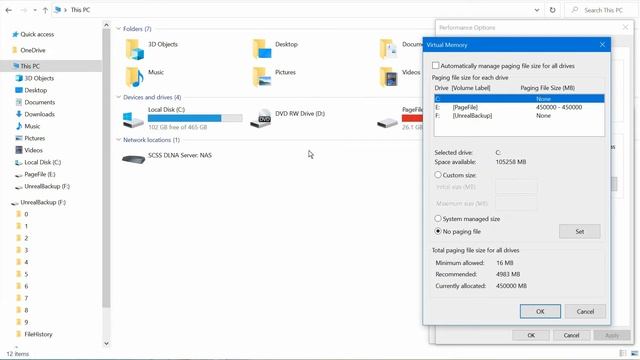This screenshot has height=360, width=640.
Task: Open address bar history dropdown
Action: coord(537,10)
